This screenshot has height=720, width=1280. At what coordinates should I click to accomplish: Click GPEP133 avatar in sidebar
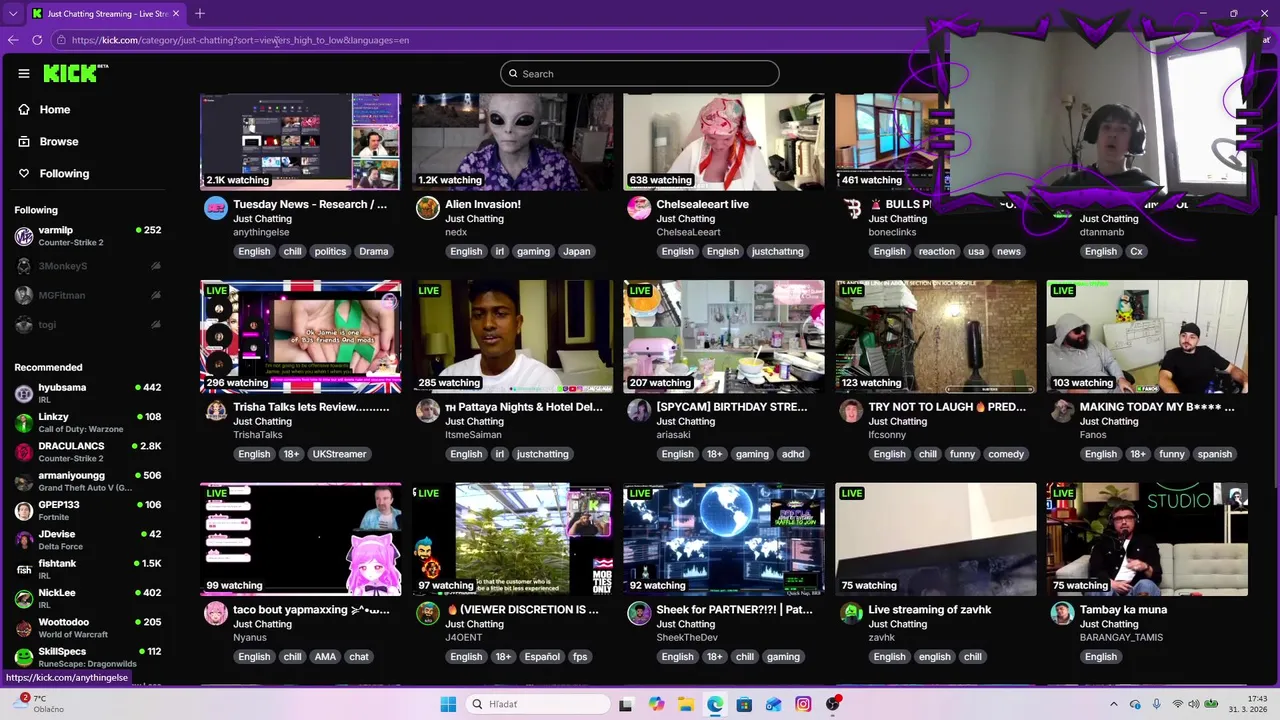point(24,510)
